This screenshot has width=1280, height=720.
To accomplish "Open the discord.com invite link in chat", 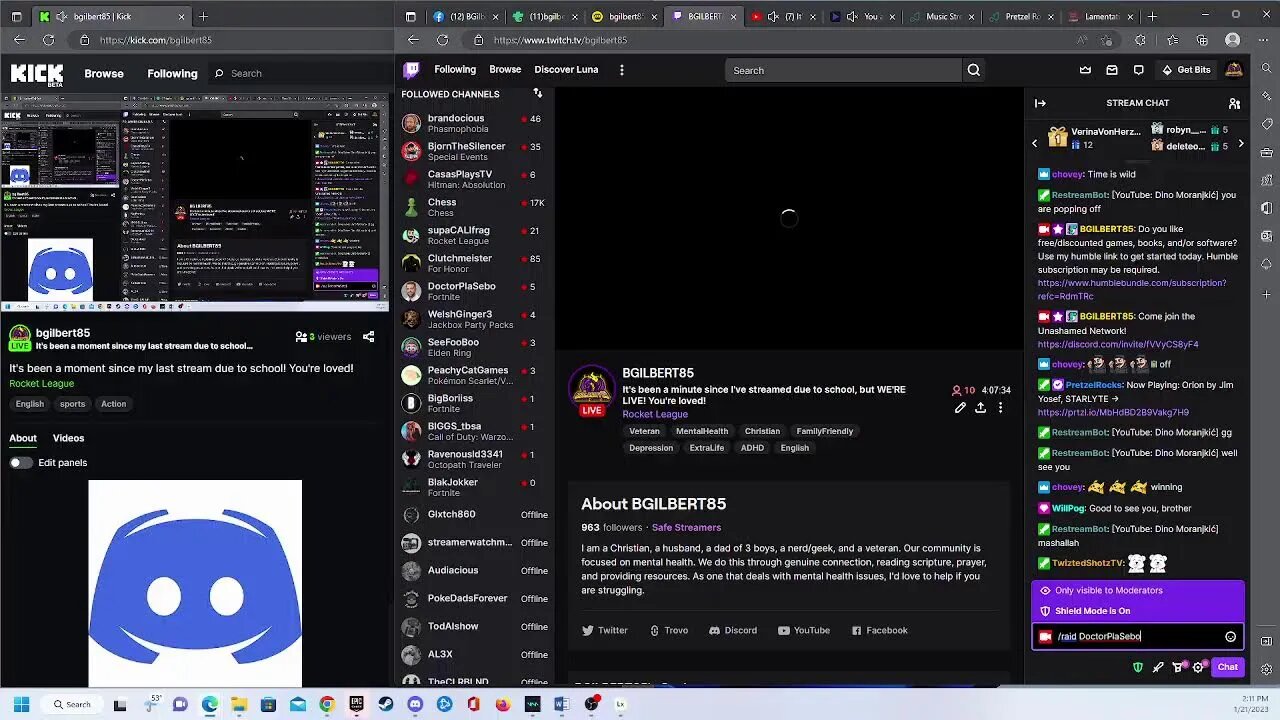I will [1118, 345].
